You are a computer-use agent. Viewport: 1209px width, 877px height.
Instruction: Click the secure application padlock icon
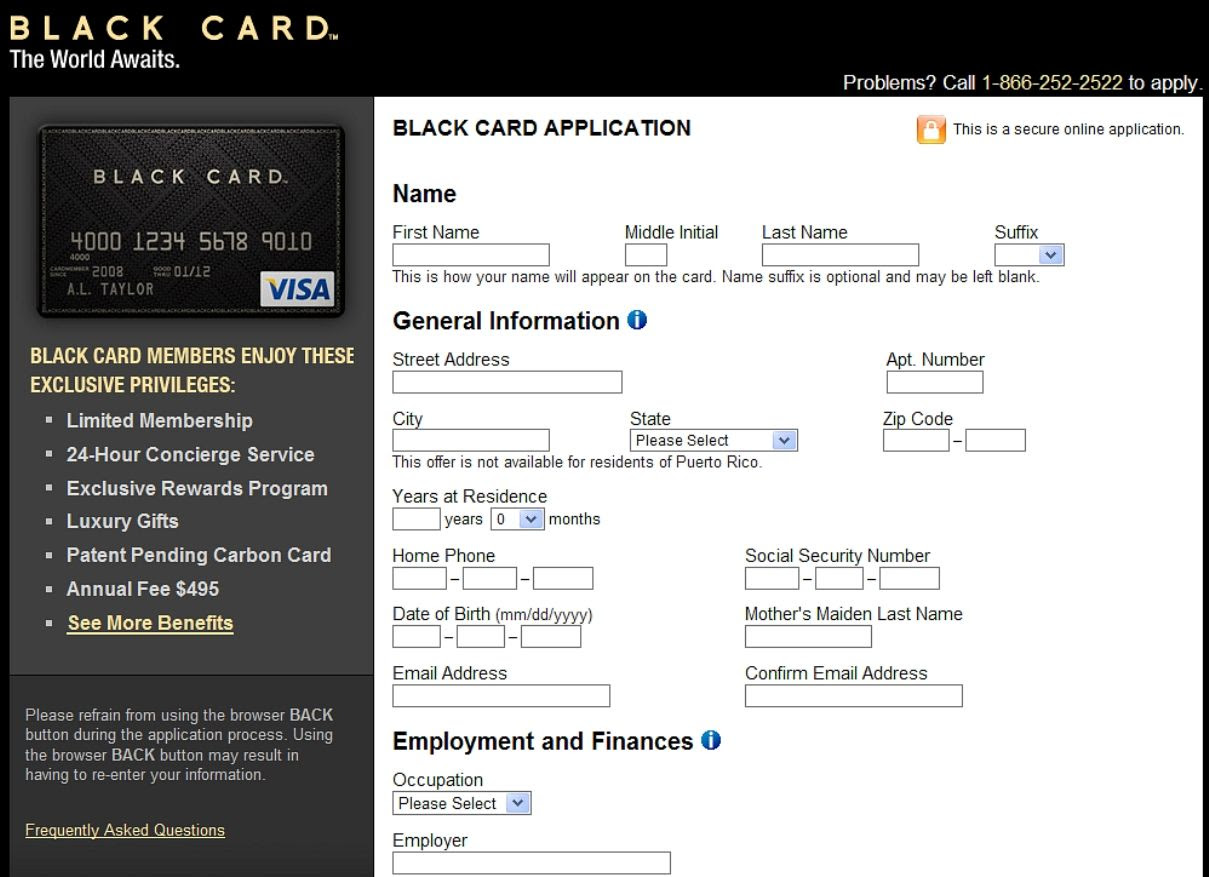pos(932,130)
